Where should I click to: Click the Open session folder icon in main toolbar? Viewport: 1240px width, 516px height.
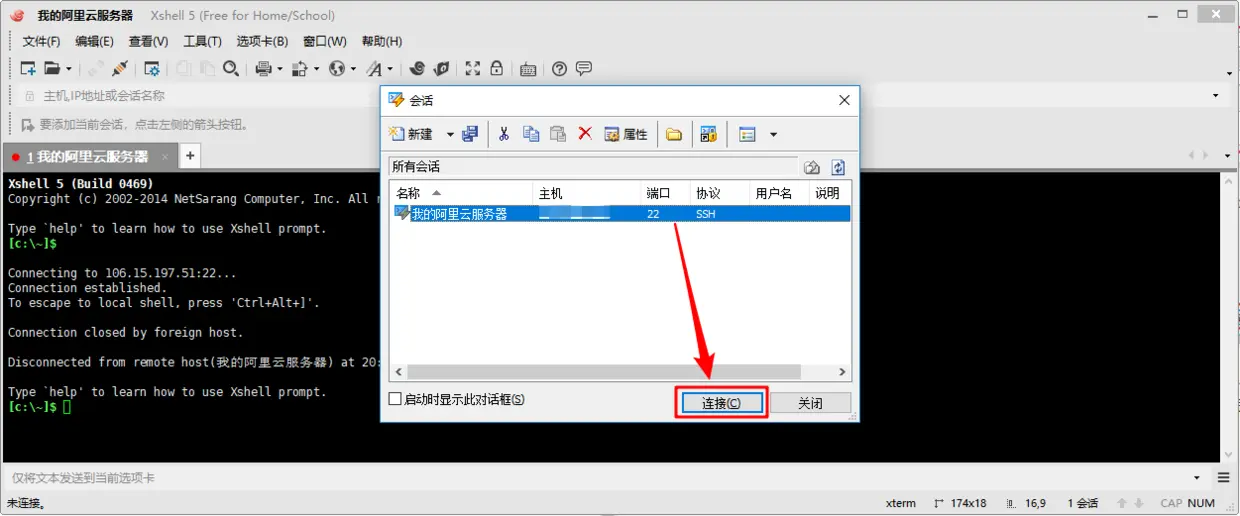tap(52, 69)
